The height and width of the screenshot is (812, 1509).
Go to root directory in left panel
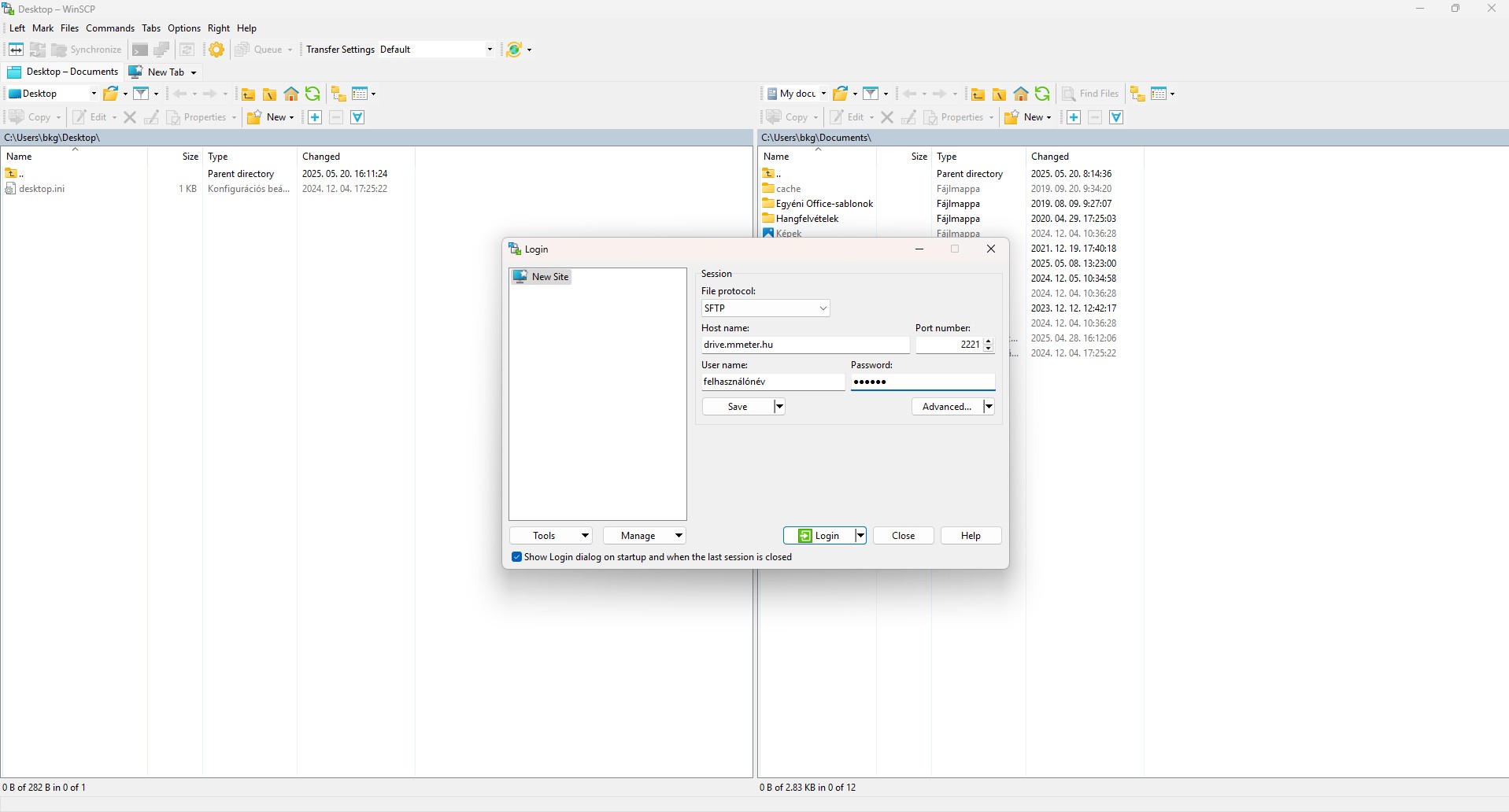pos(269,94)
